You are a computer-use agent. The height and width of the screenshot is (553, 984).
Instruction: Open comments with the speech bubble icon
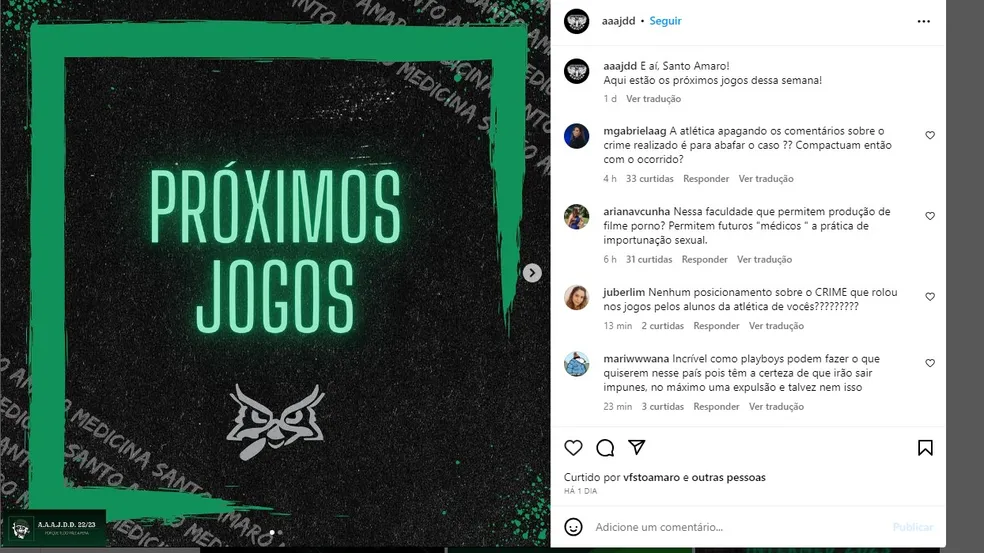tap(605, 448)
